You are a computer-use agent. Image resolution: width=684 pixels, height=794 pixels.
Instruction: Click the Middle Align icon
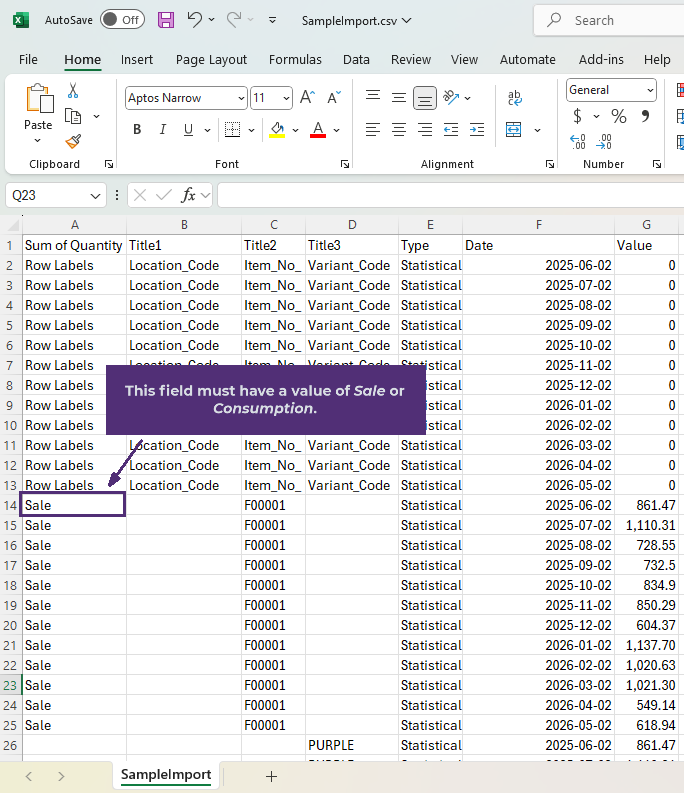[x=399, y=97]
